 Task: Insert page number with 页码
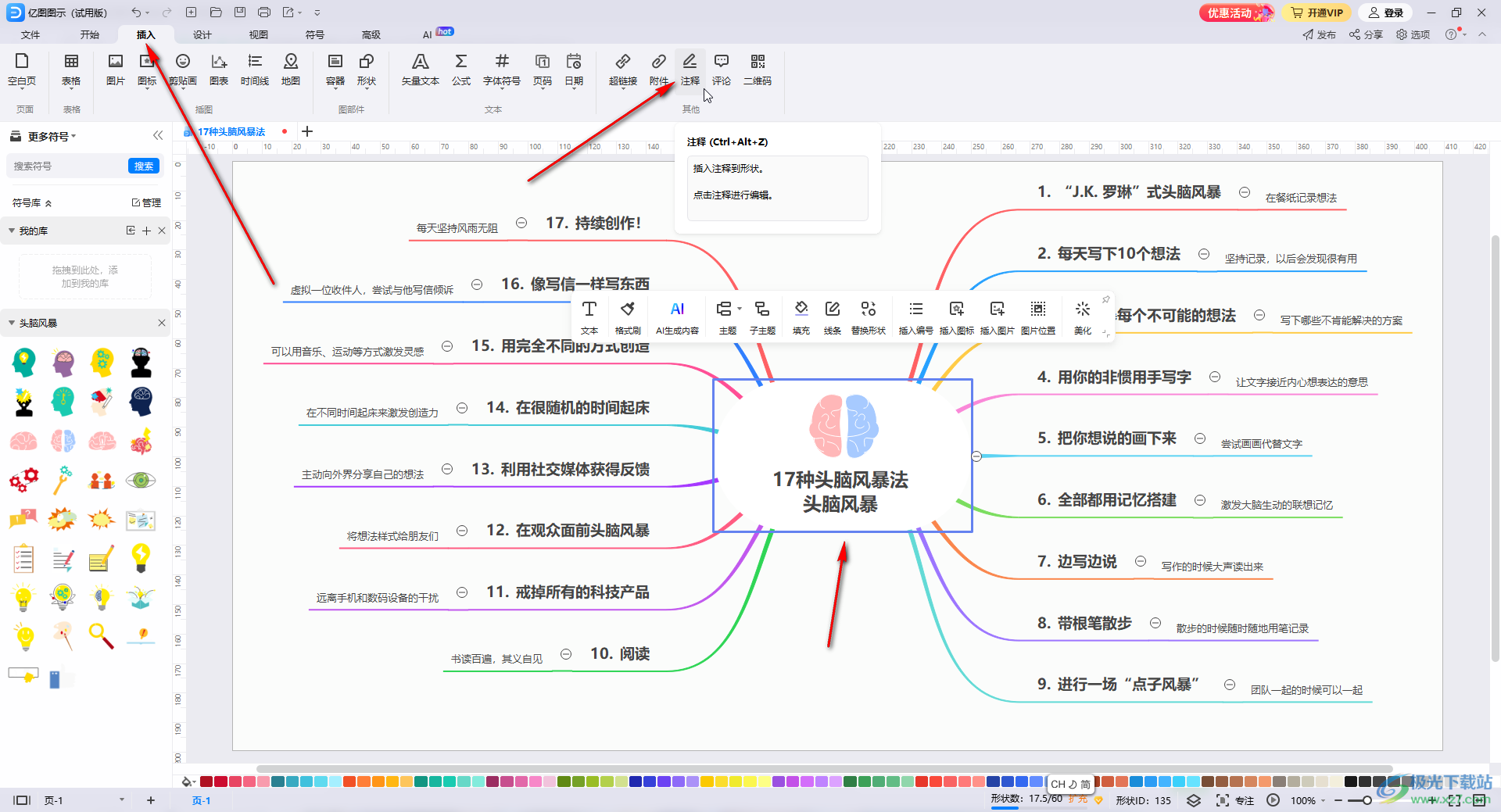tap(543, 69)
